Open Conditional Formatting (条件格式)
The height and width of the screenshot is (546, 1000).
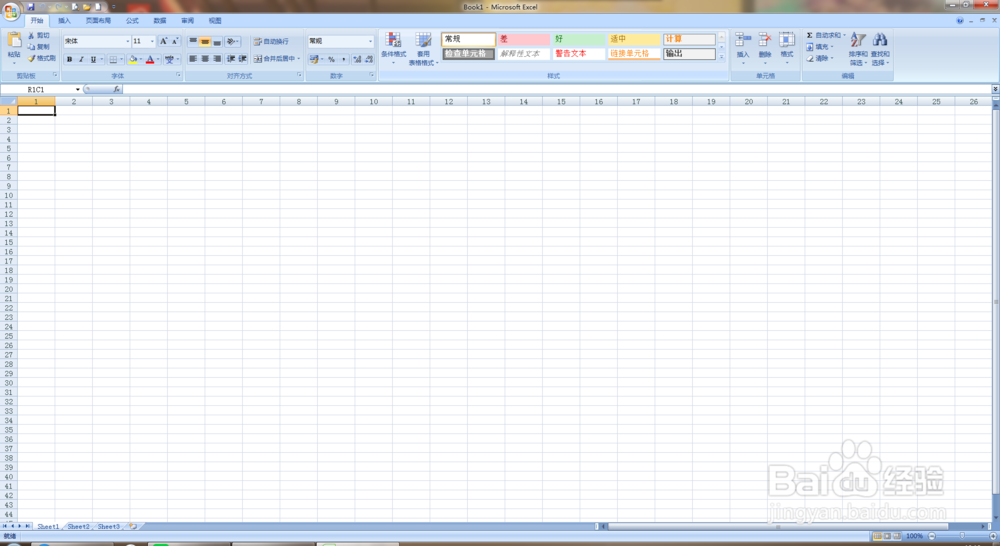393,48
